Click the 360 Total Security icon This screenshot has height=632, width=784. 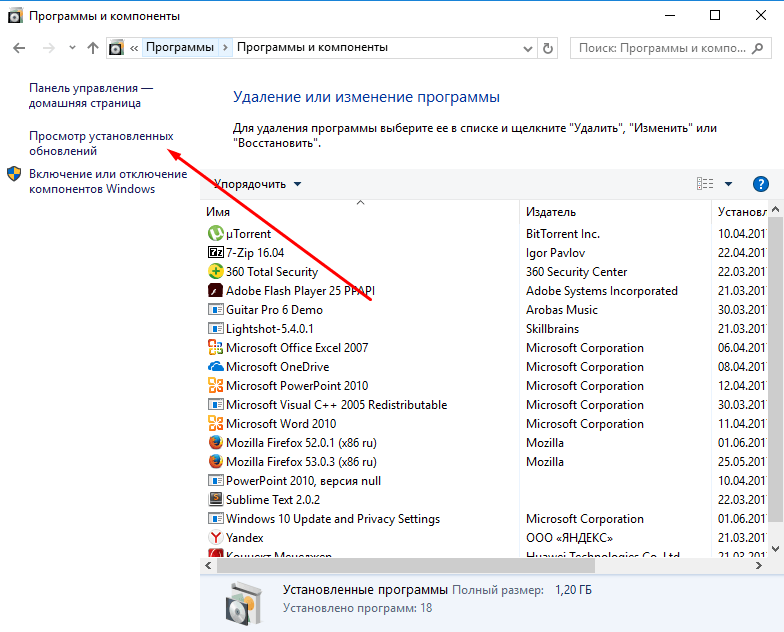[216, 272]
